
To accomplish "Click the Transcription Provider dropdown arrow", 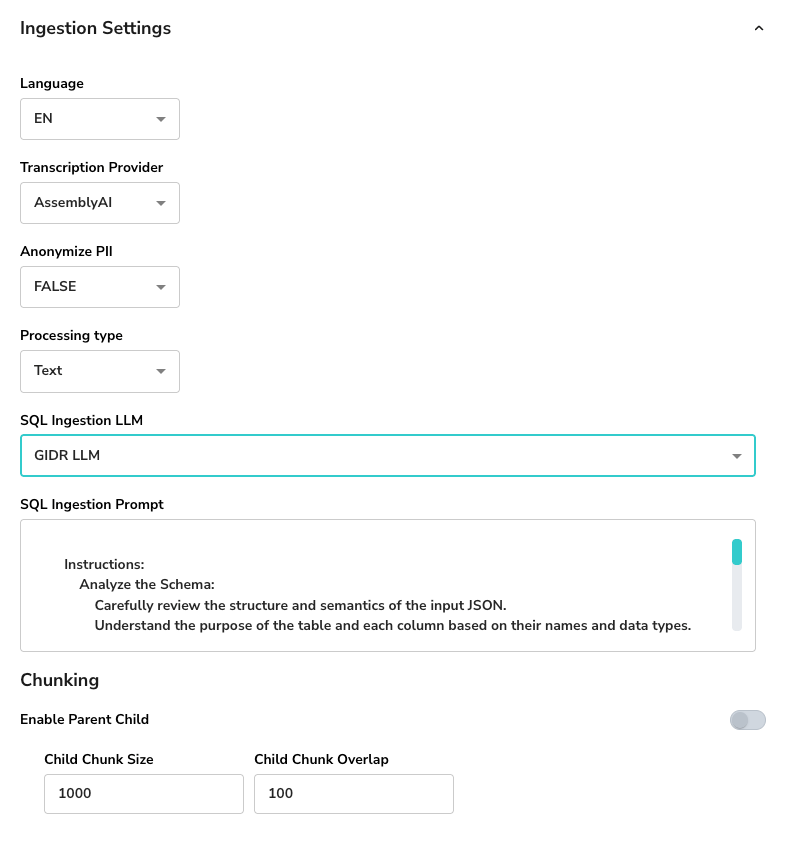I will (161, 202).
